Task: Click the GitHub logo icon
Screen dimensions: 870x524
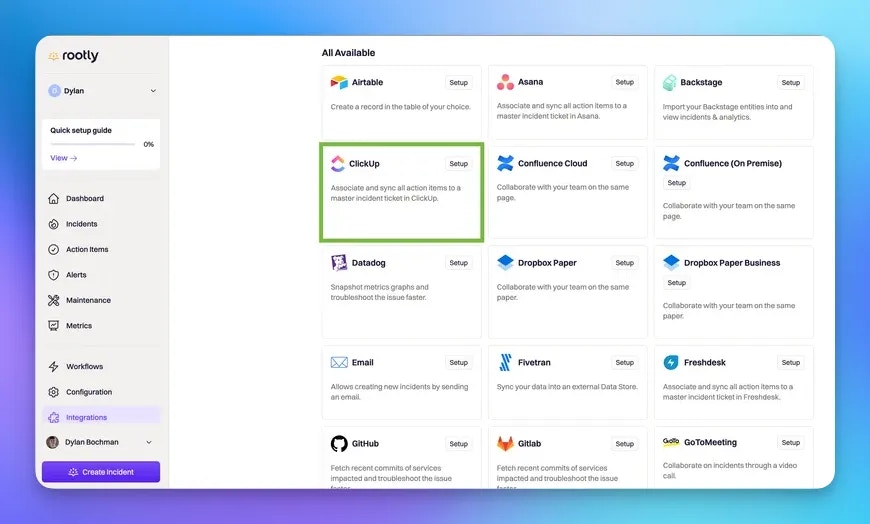Action: pyautogui.click(x=339, y=444)
